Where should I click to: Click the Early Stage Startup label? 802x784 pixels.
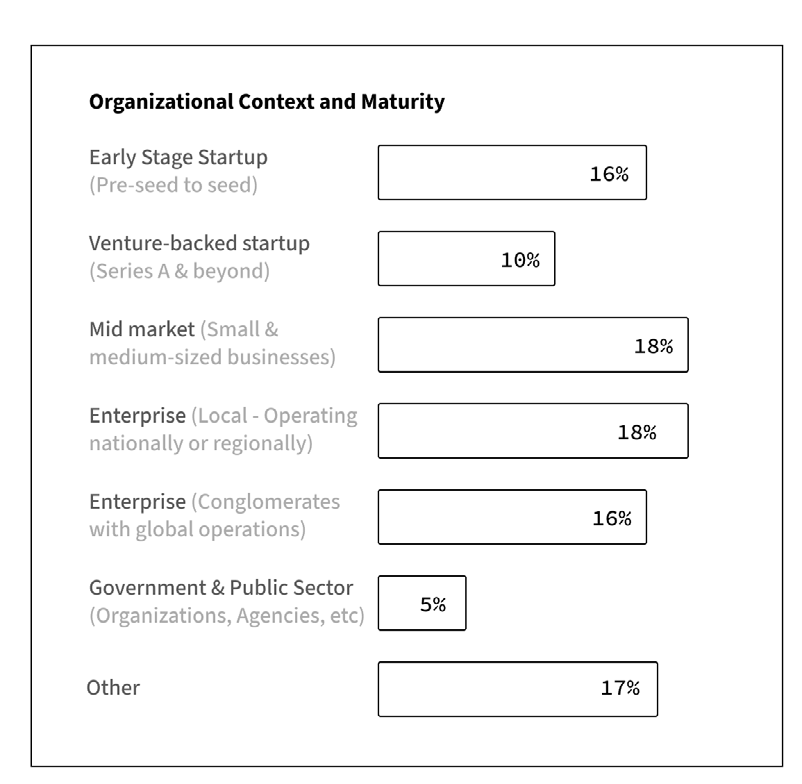point(178,158)
